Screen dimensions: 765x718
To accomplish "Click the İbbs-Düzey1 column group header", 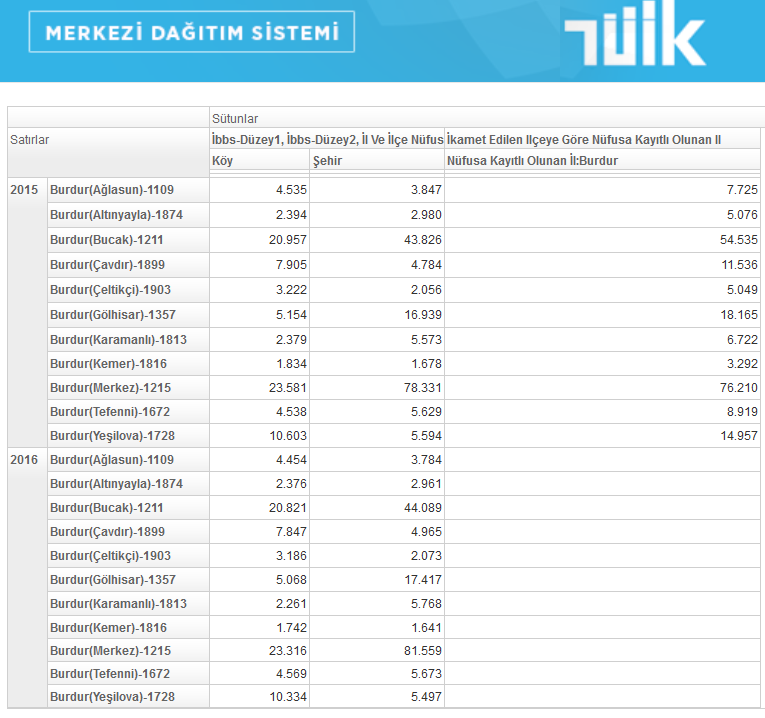I will point(327,140).
